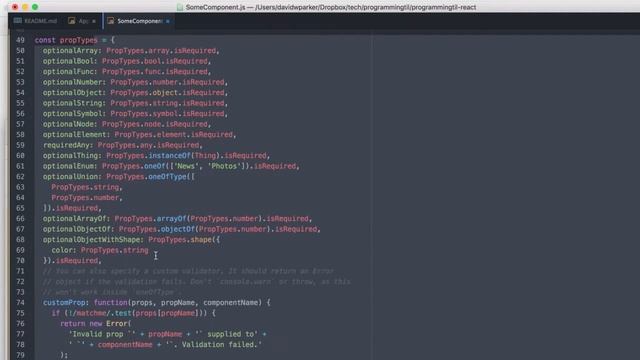The width and height of the screenshot is (640, 360).
Task: Click the '/matchme/' regex on line 75
Action: tap(91, 313)
